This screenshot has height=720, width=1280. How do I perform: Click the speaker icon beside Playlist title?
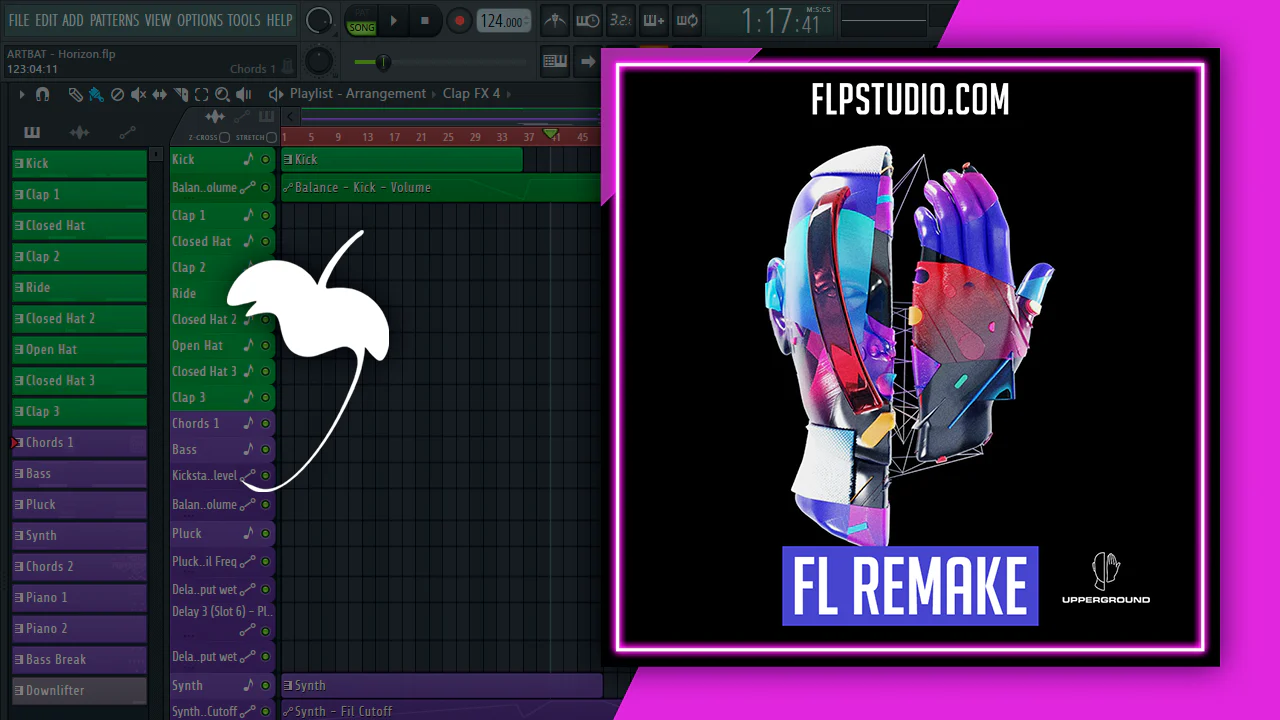[x=276, y=94]
